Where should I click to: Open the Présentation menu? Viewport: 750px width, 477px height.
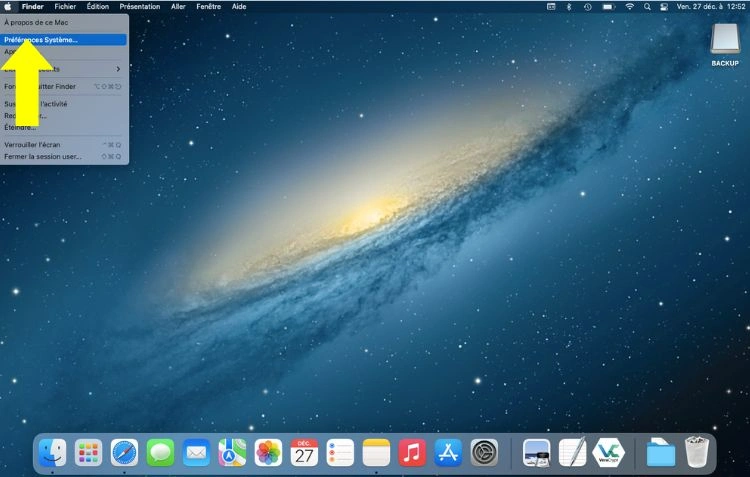(x=139, y=6)
